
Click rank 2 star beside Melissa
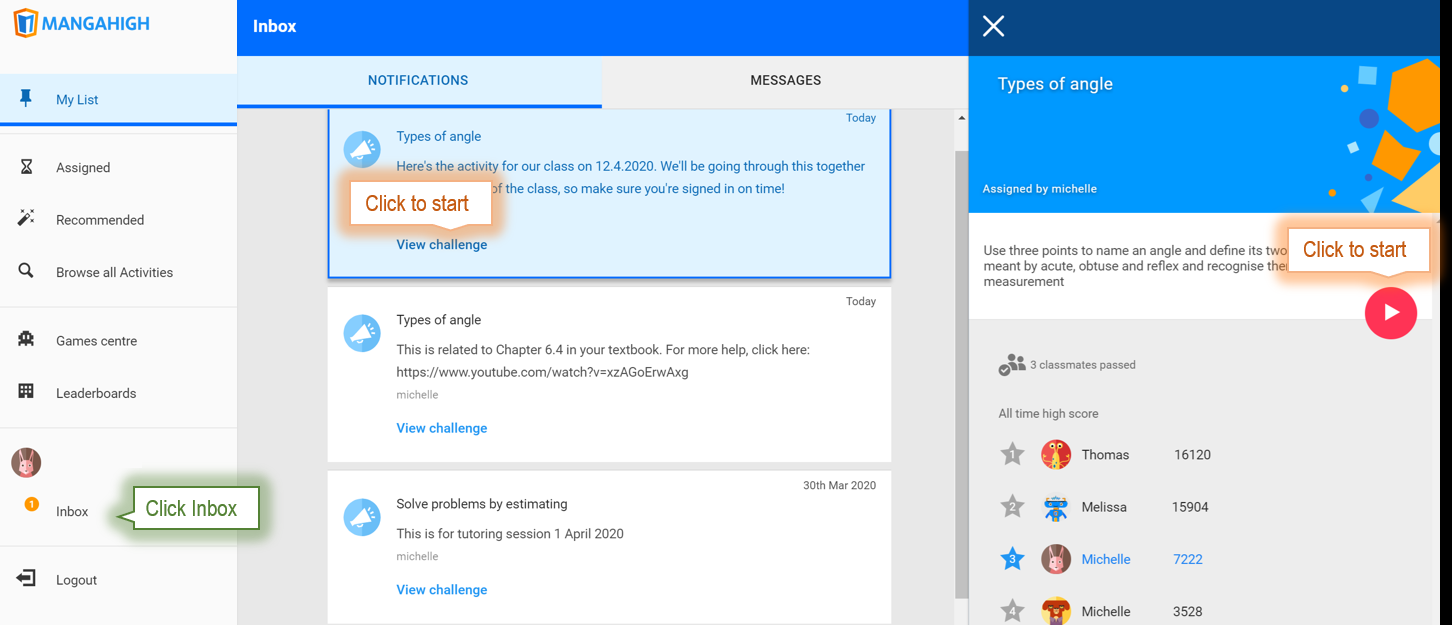tap(1012, 506)
